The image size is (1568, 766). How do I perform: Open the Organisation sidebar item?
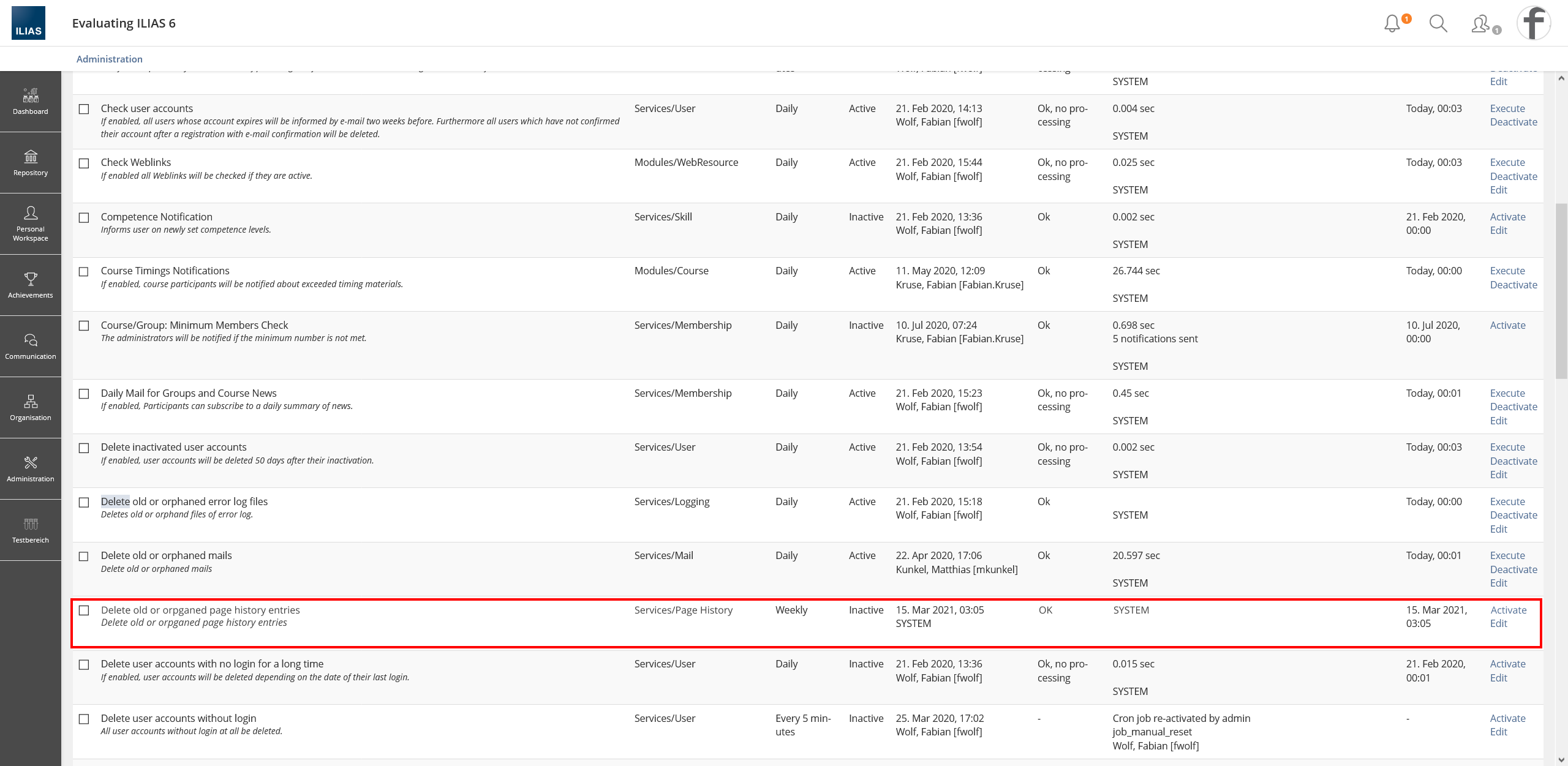coord(31,408)
